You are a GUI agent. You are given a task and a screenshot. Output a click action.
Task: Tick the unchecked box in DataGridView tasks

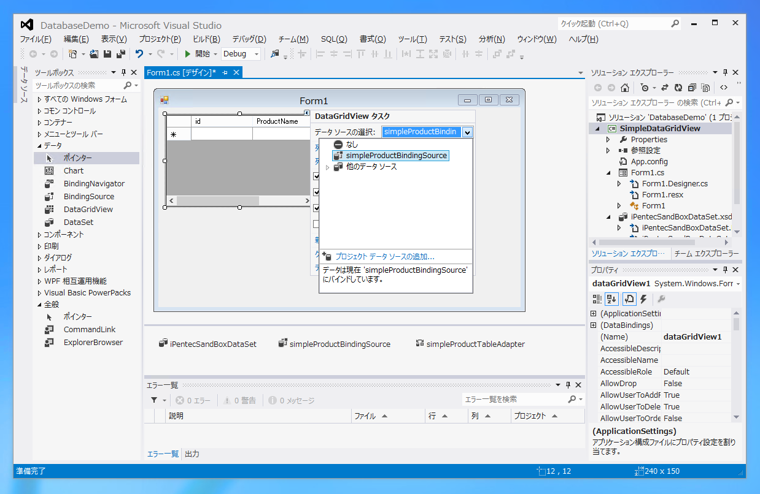pos(316,224)
